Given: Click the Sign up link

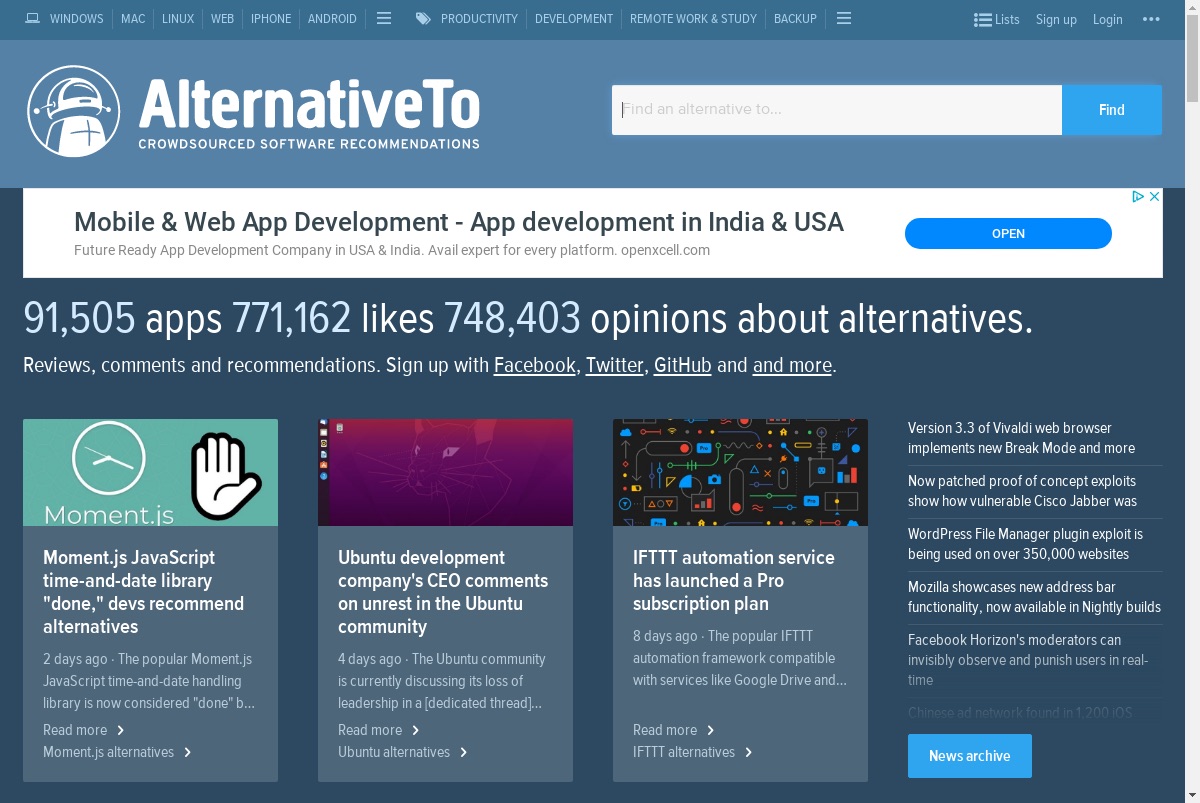Looking at the screenshot, I should 1056,19.
